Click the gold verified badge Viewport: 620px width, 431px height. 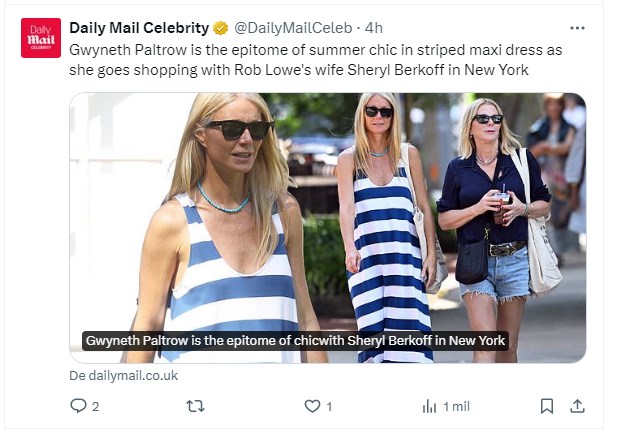[221, 28]
